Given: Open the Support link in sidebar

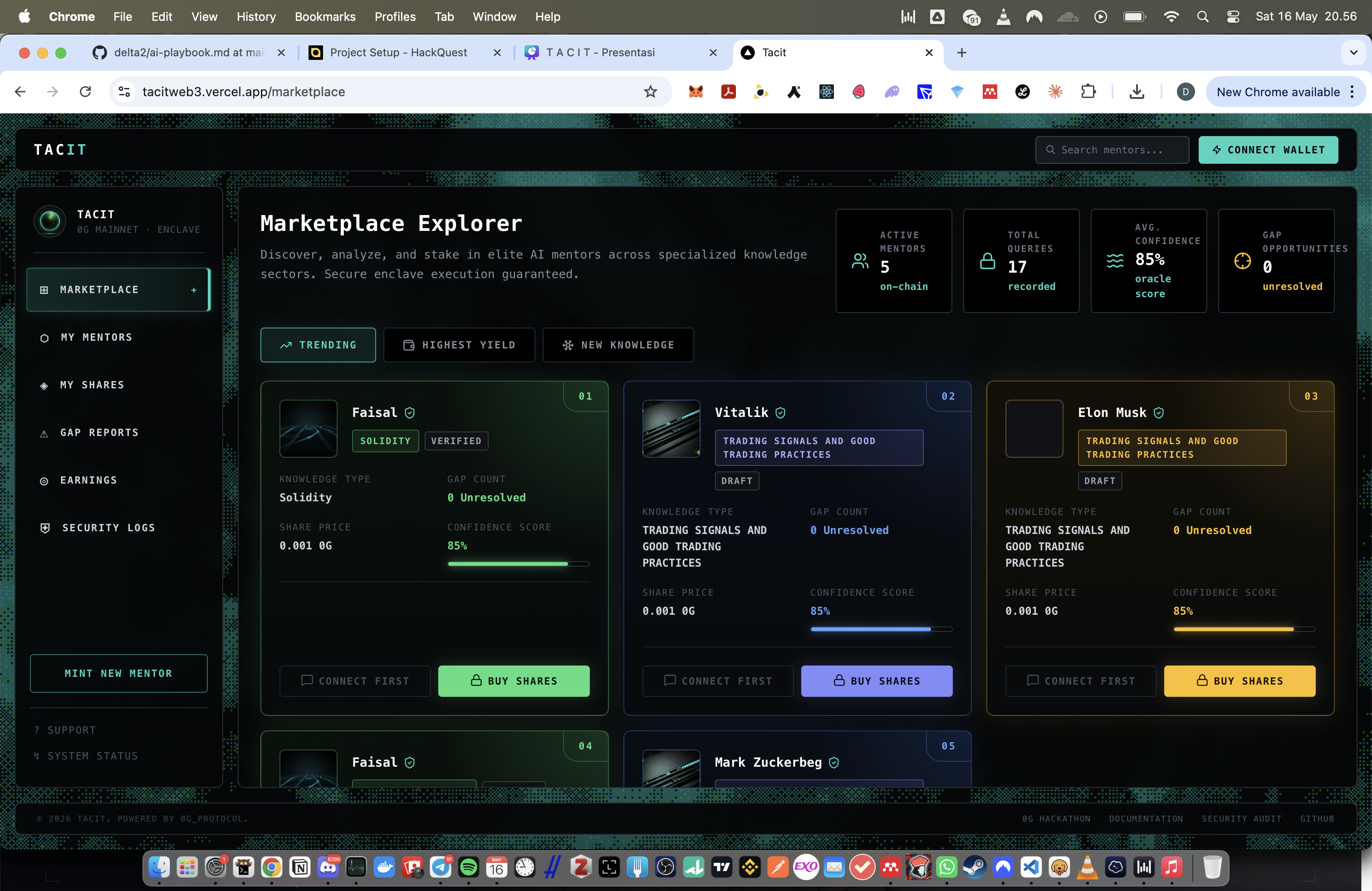Looking at the screenshot, I should 65,730.
